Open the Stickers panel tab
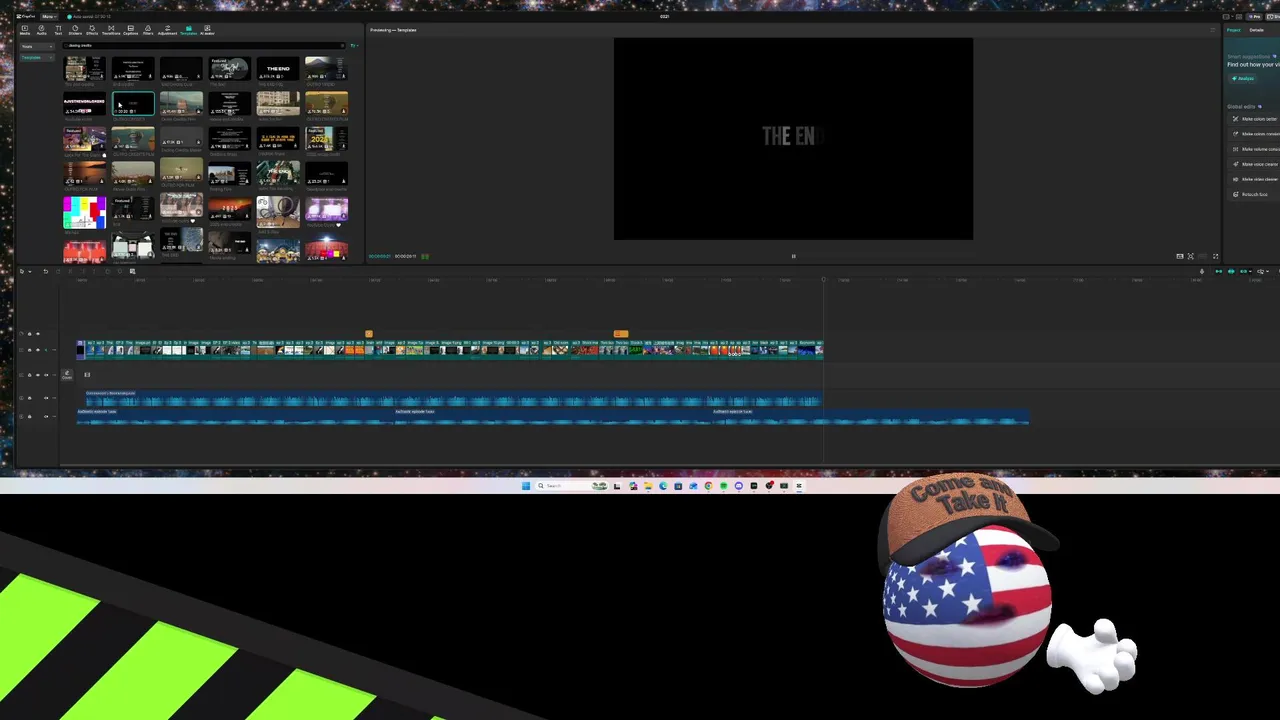The height and width of the screenshot is (720, 1280). pyautogui.click(x=75, y=29)
